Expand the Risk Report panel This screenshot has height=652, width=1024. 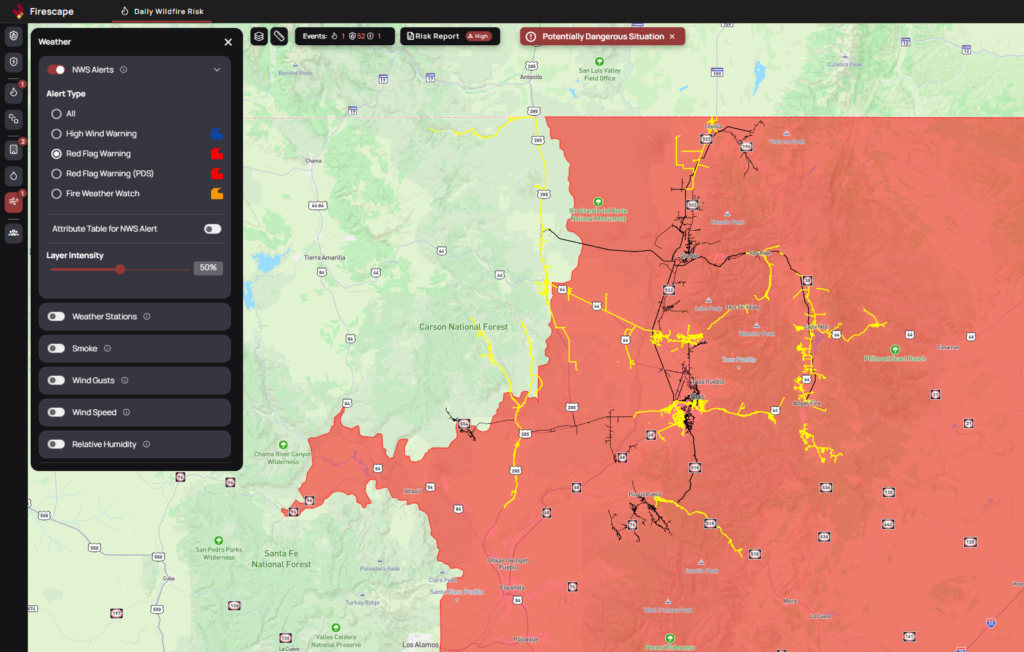pyautogui.click(x=448, y=36)
